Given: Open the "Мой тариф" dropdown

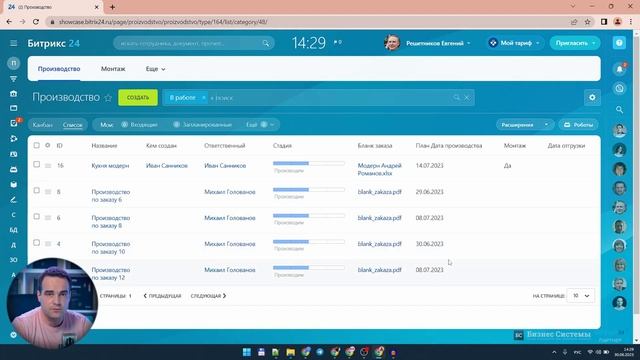Looking at the screenshot, I should point(514,43).
